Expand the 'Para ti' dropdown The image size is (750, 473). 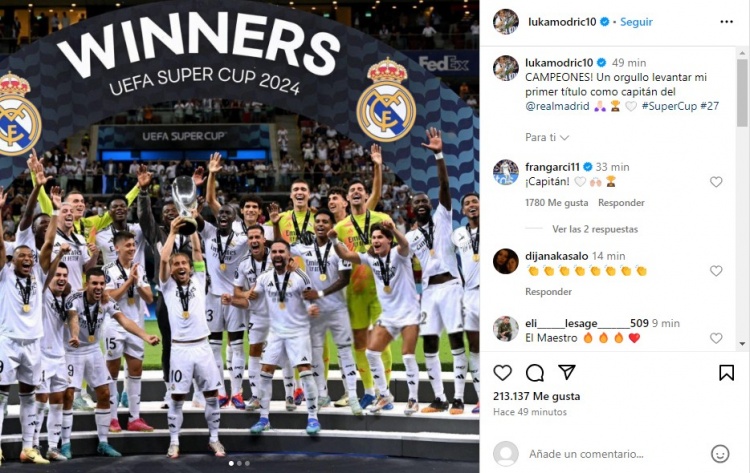pos(547,137)
